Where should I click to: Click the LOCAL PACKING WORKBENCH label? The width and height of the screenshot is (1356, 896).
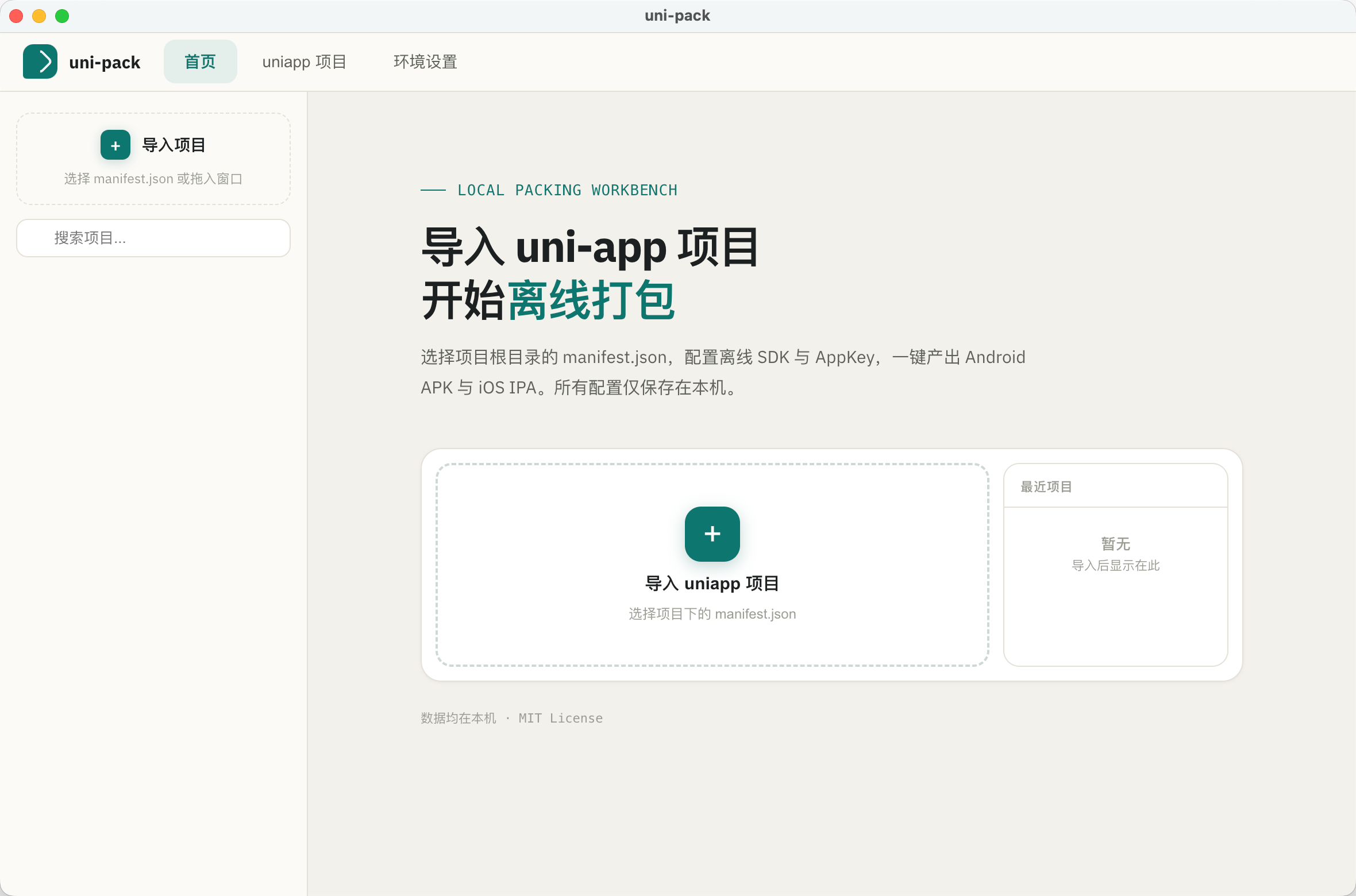567,190
